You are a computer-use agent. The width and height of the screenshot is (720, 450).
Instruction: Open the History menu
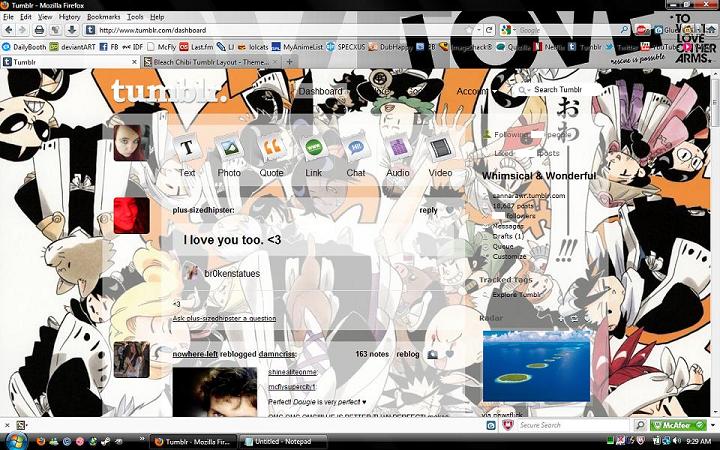coord(69,17)
